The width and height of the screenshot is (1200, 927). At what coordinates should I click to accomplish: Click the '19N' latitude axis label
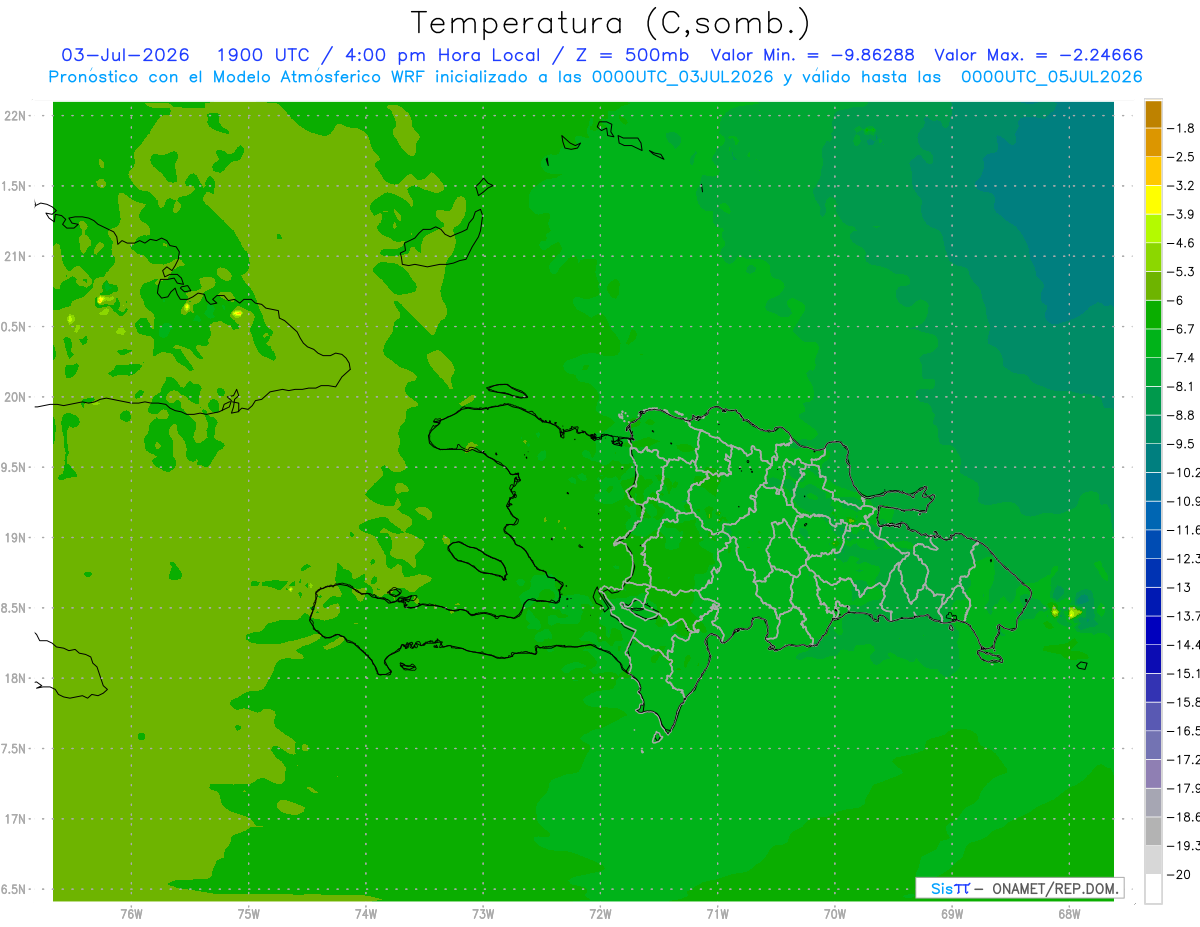tap(15, 538)
